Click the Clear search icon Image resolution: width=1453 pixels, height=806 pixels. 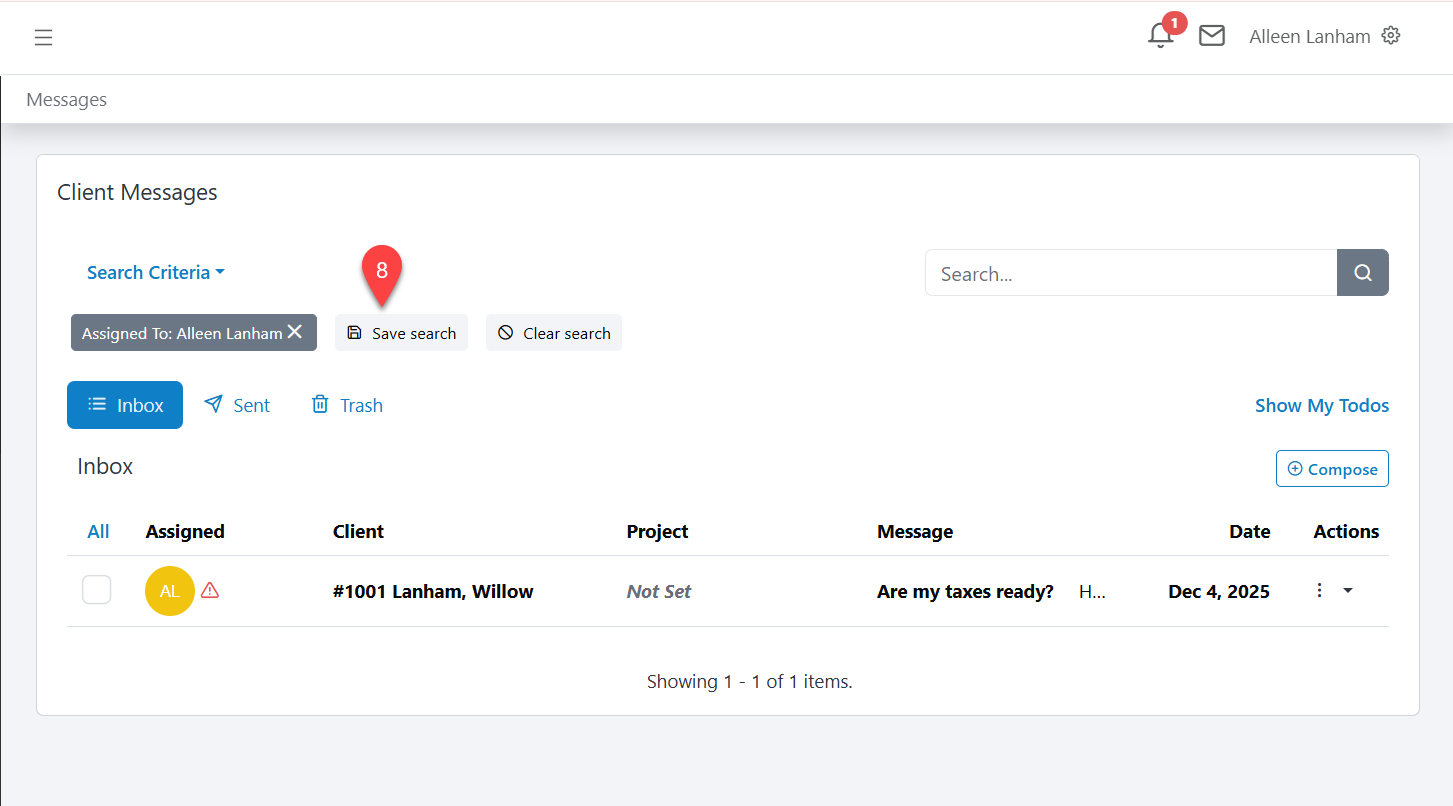506,332
